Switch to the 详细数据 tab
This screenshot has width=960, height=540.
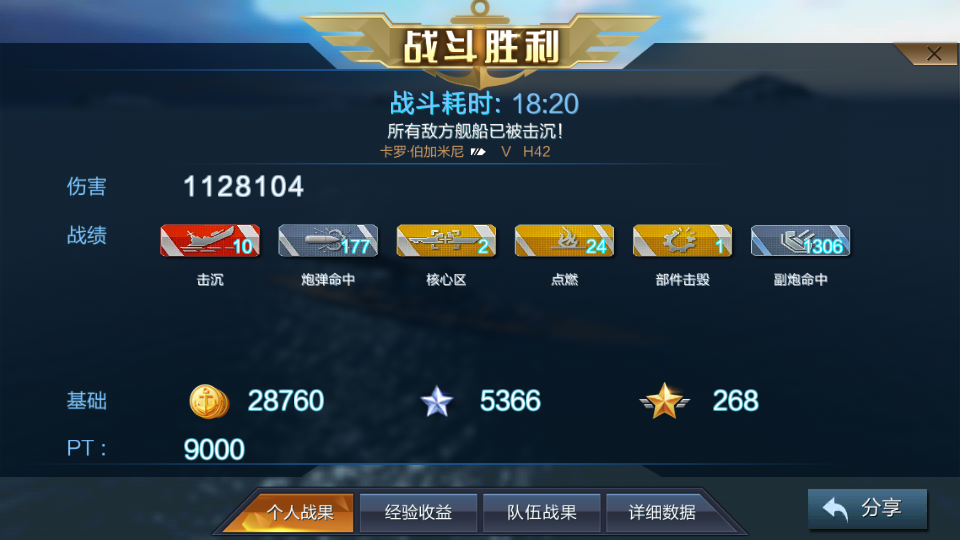click(662, 512)
